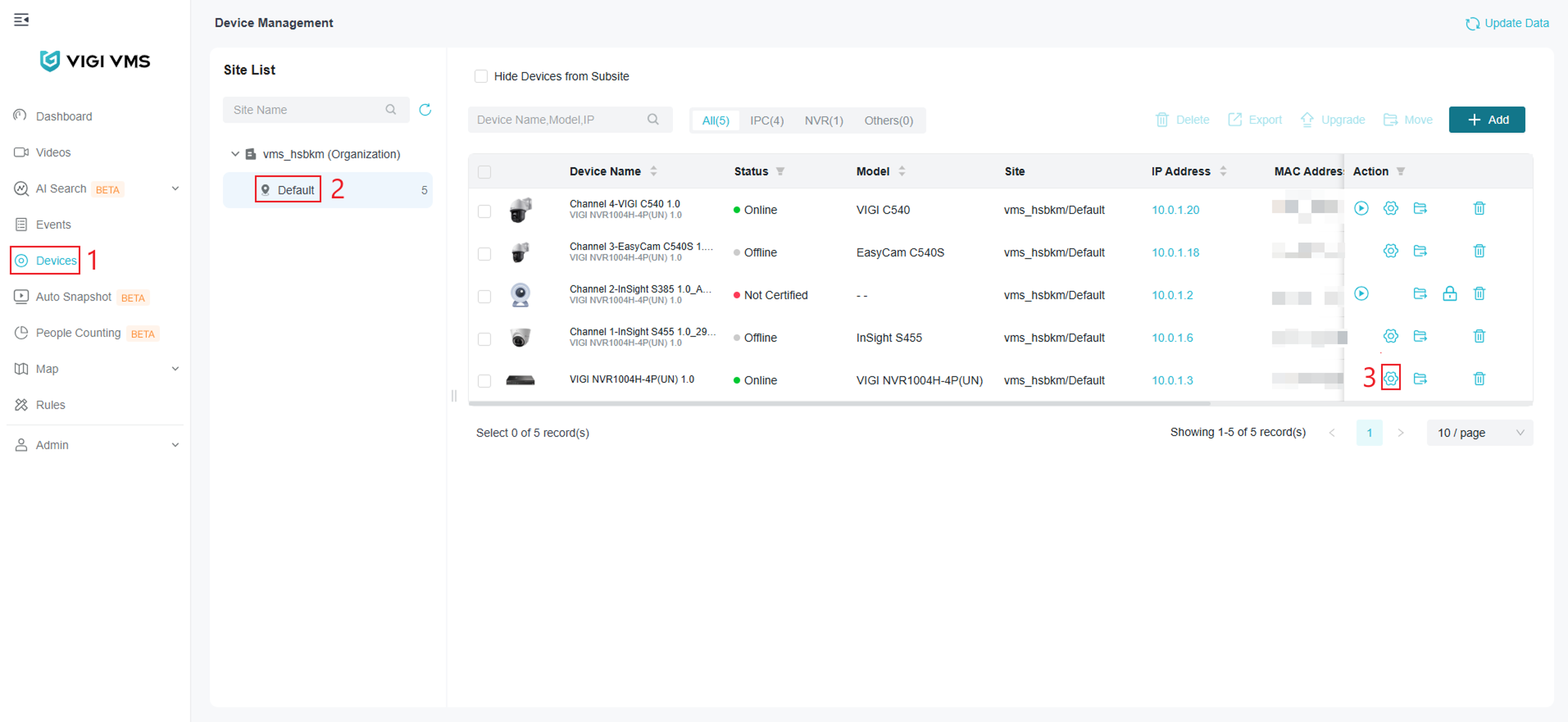Screen dimensions: 1568x722
Task: Select VIGI NVR1004H-4P(UN) row checkbox
Action: (x=484, y=380)
